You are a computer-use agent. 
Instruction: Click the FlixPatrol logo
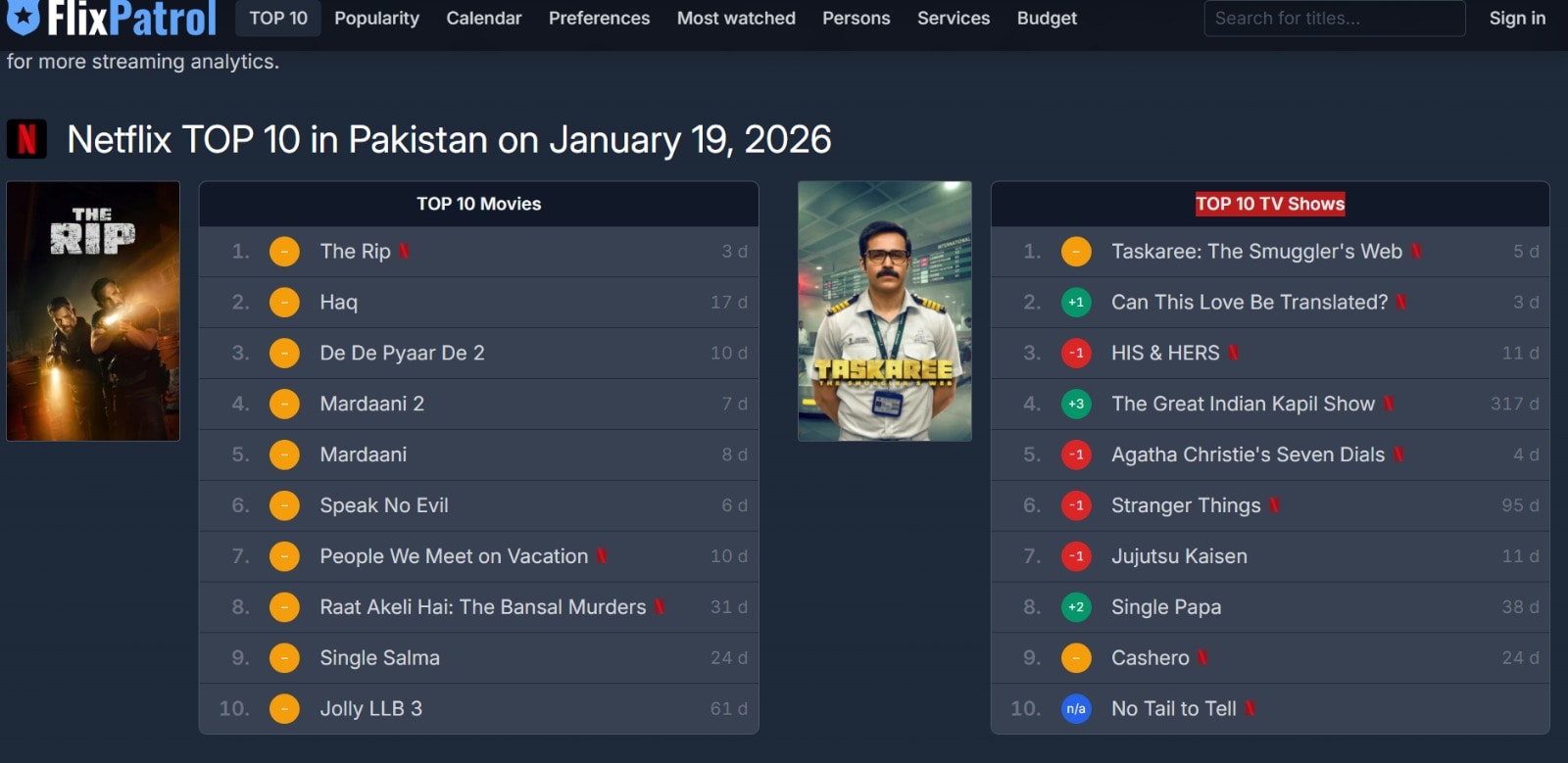[112, 18]
